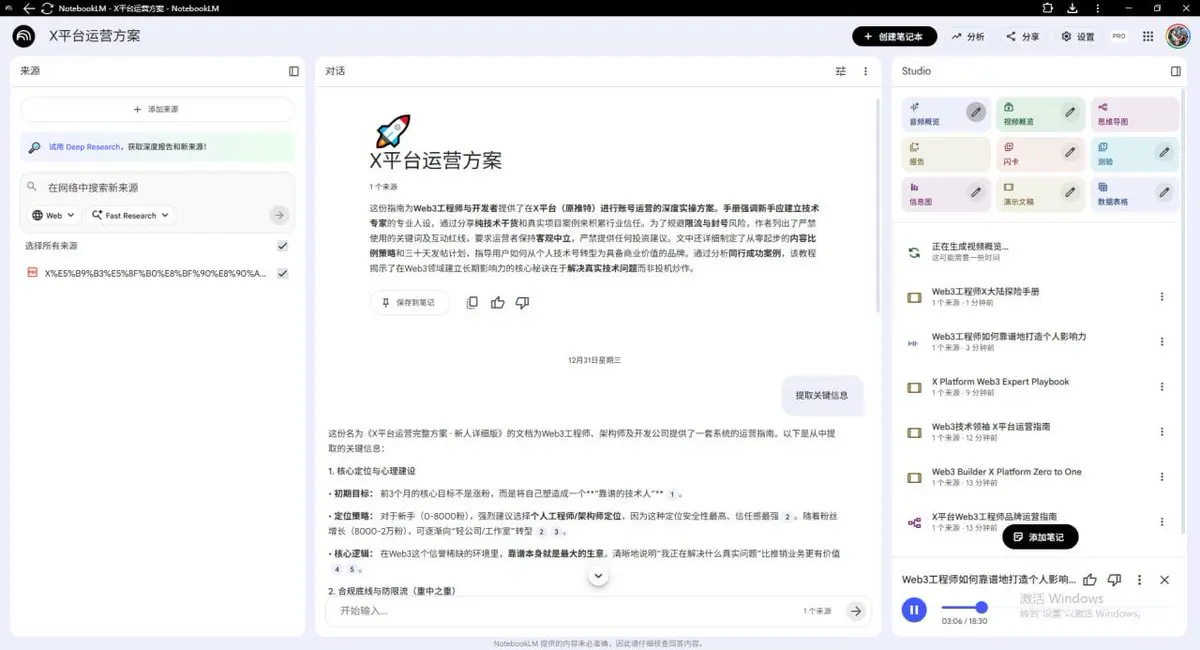Open the 对话 panel three-dot menu
Image resolution: width=1200 pixels, height=650 pixels.
click(x=866, y=71)
